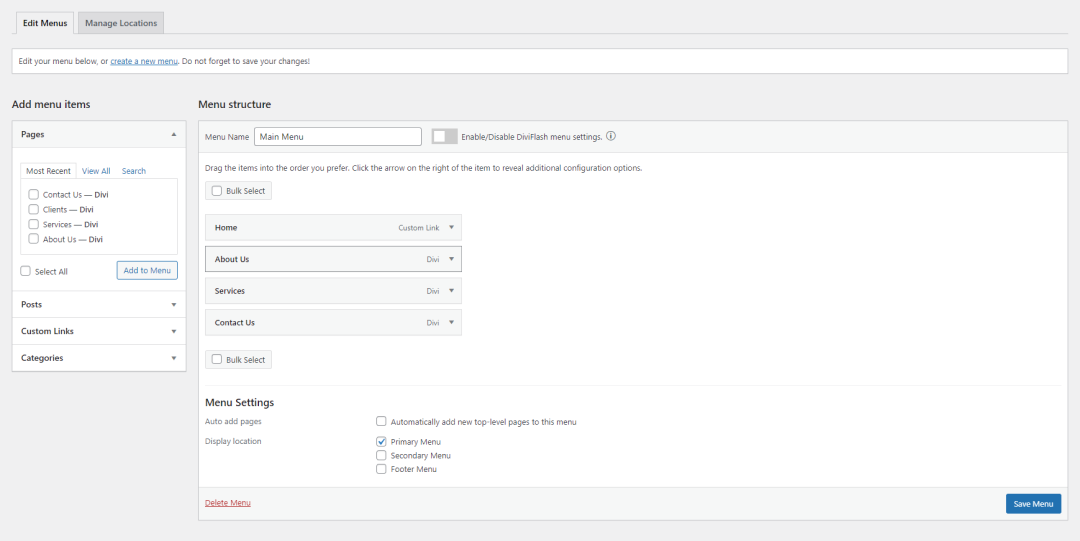The height and width of the screenshot is (541, 1080).
Task: Follow the create a new menu link
Action: (144, 61)
